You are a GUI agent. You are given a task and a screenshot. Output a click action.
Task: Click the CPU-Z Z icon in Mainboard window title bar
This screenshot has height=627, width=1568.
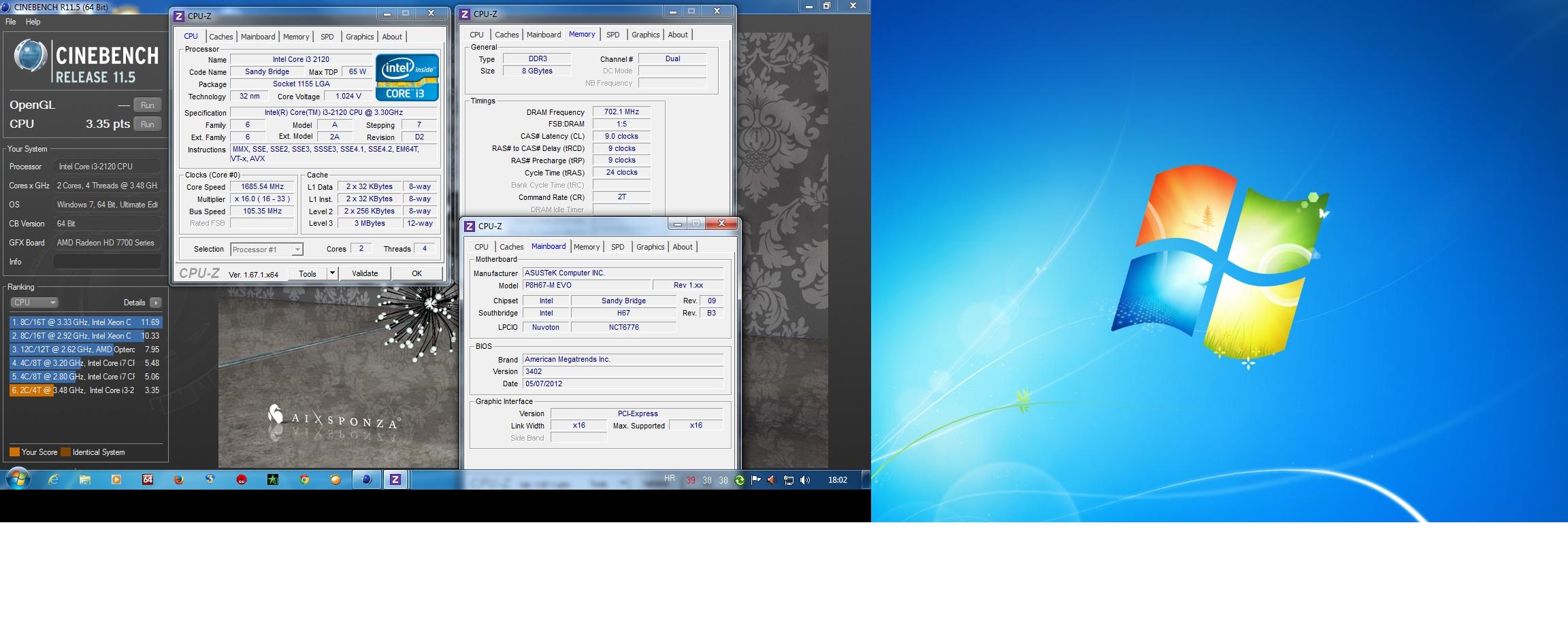pos(470,226)
